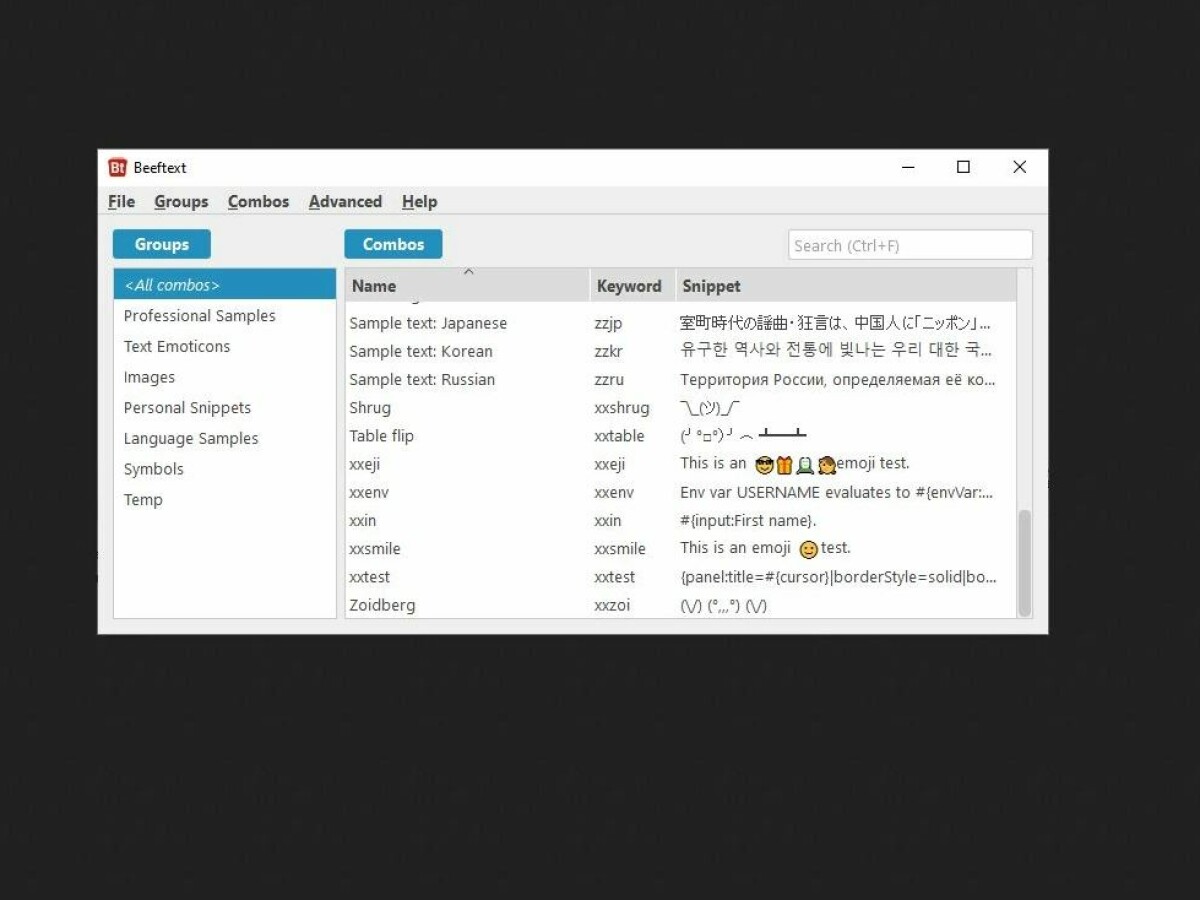This screenshot has width=1200, height=900.
Task: Click the Name column sort indicator
Action: coord(468,271)
